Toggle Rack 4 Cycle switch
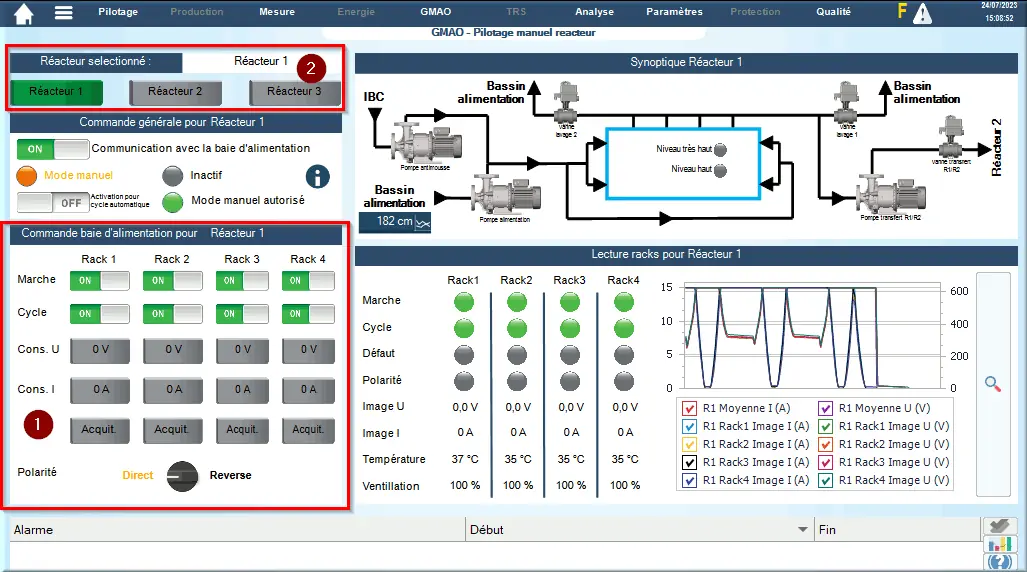This screenshot has width=1027, height=572. (x=308, y=314)
